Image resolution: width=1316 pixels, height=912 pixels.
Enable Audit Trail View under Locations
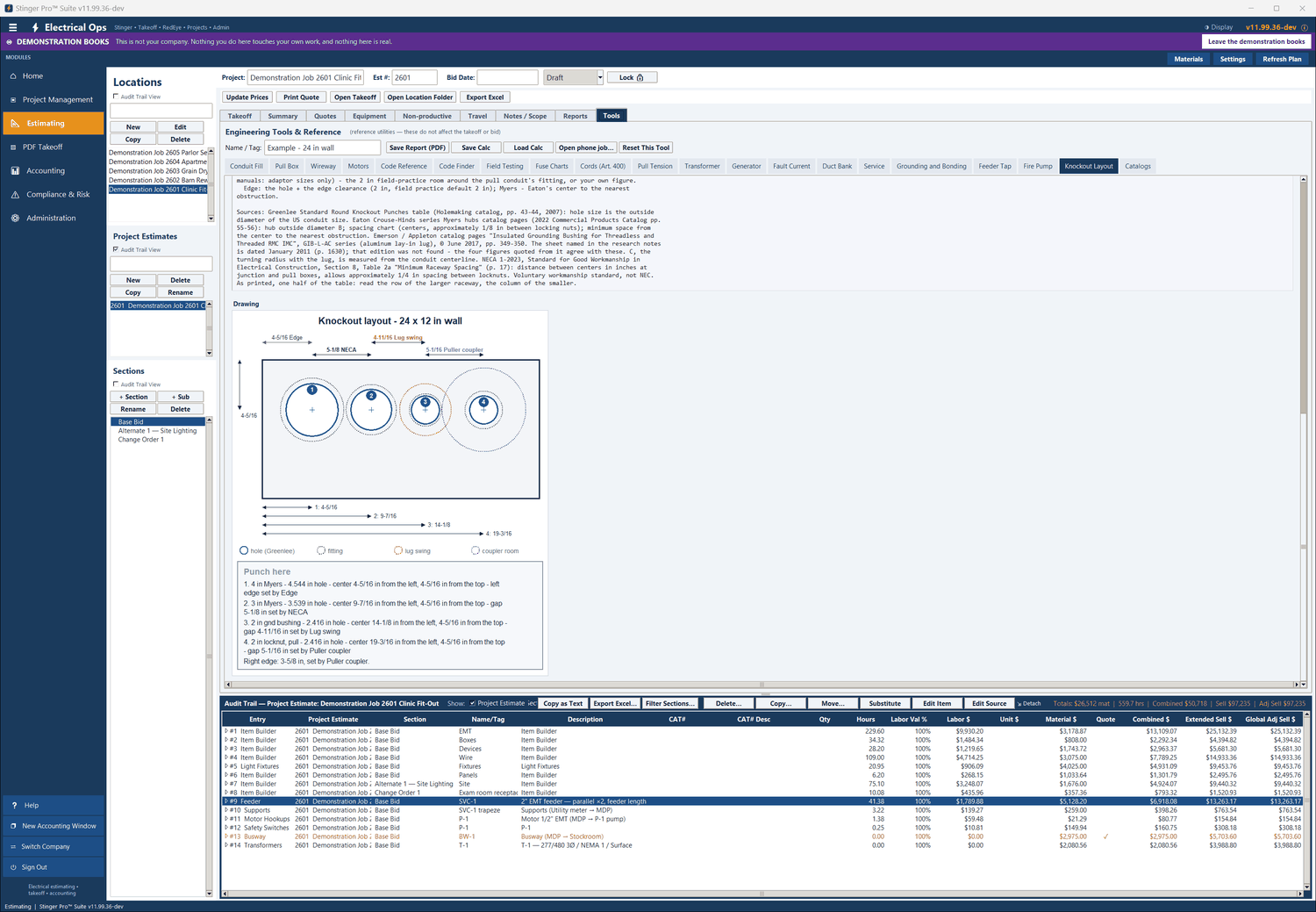pos(116,97)
